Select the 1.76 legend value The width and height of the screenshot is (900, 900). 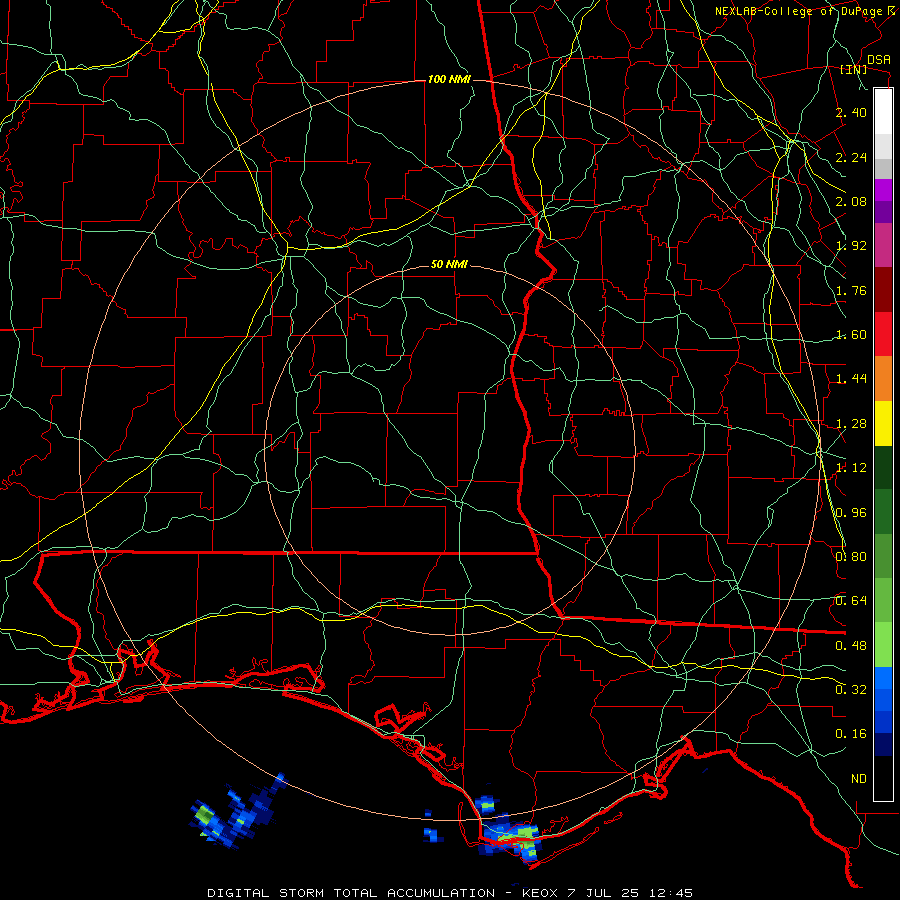click(851, 290)
